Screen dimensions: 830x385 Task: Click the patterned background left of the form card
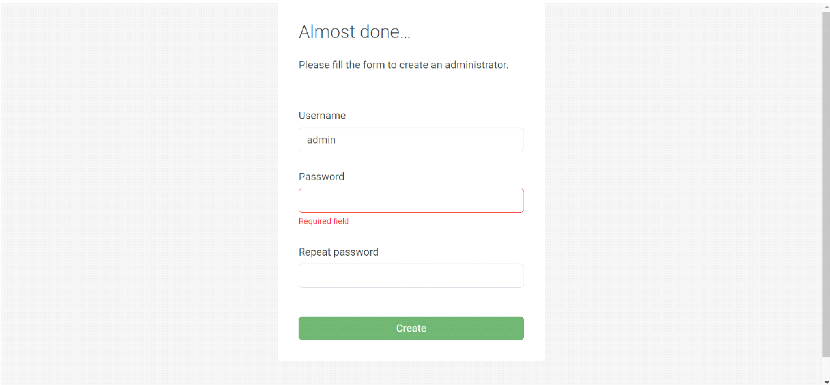point(139,192)
